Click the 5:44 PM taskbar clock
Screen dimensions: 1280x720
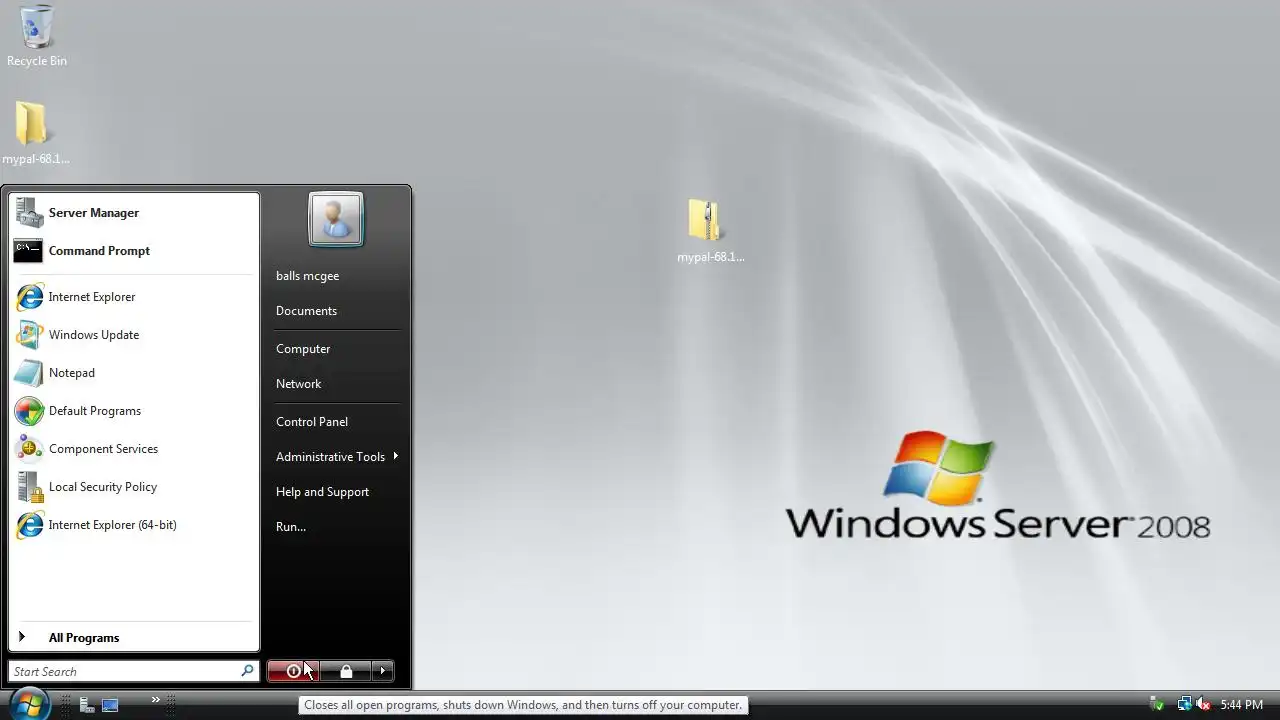tap(1241, 705)
